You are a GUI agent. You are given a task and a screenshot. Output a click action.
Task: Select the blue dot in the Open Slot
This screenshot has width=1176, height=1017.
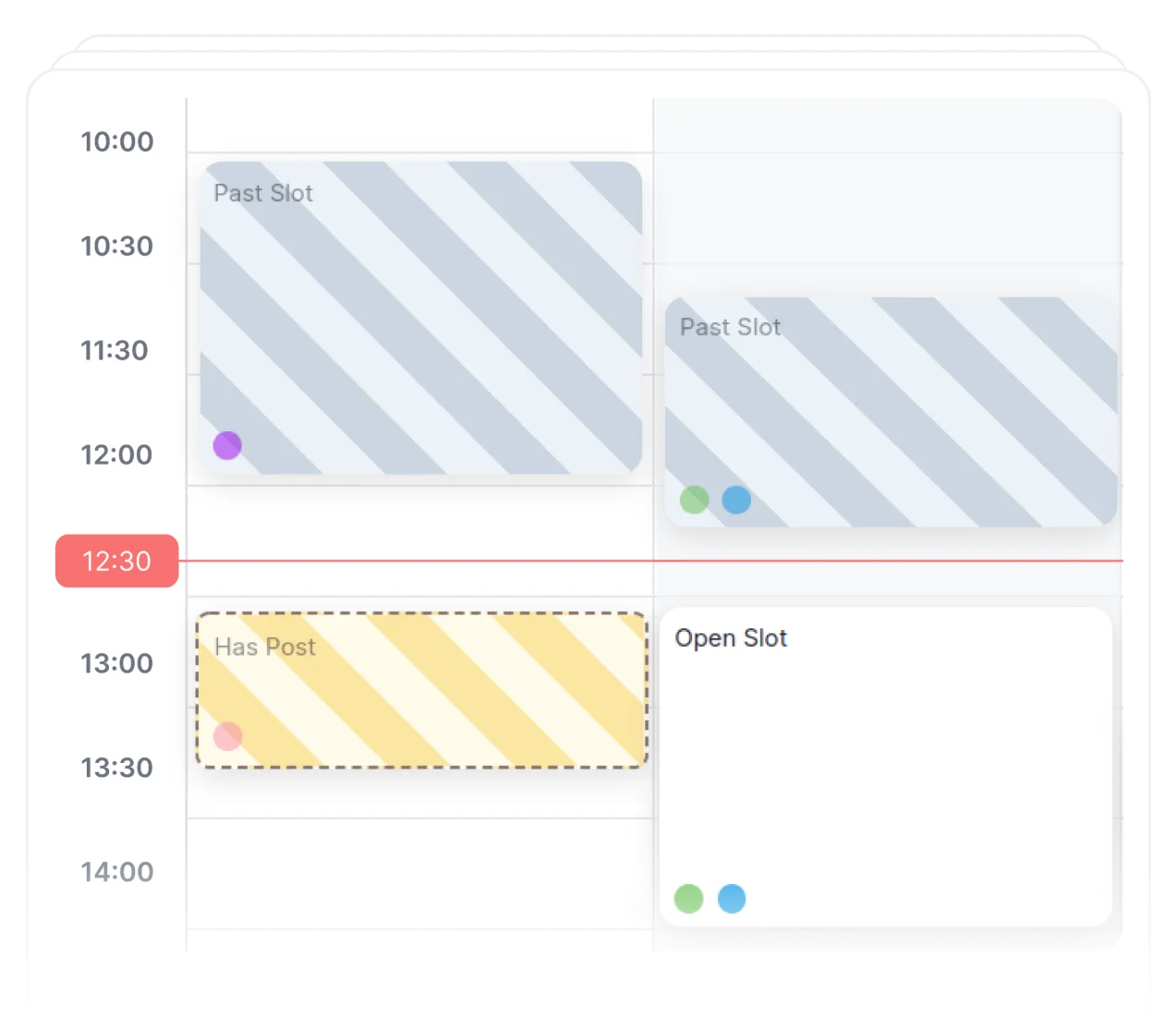point(732,898)
